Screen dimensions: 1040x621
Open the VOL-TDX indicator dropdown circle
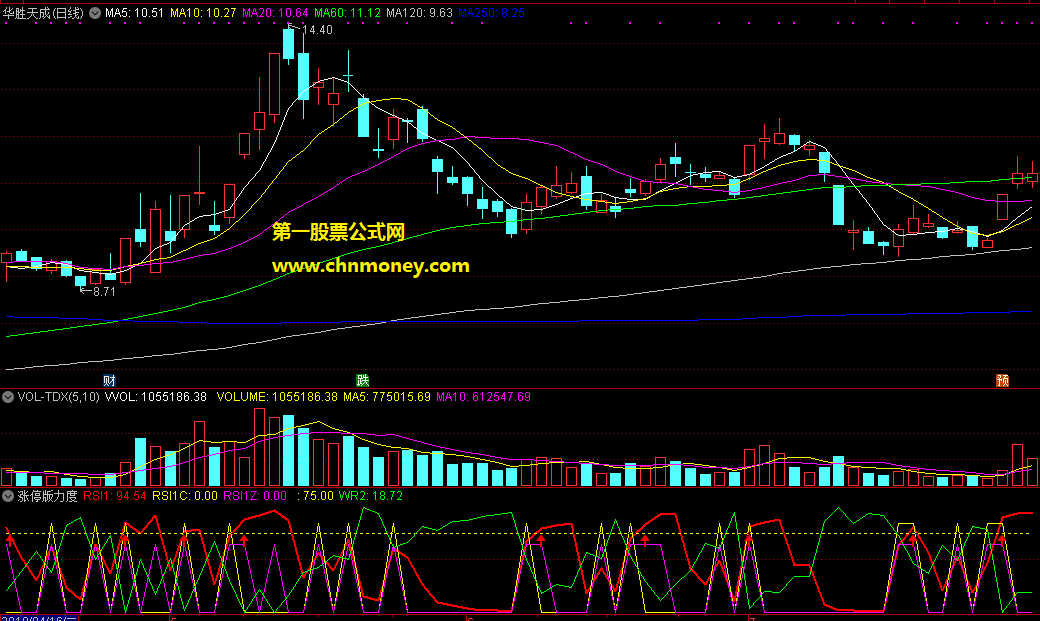point(8,397)
